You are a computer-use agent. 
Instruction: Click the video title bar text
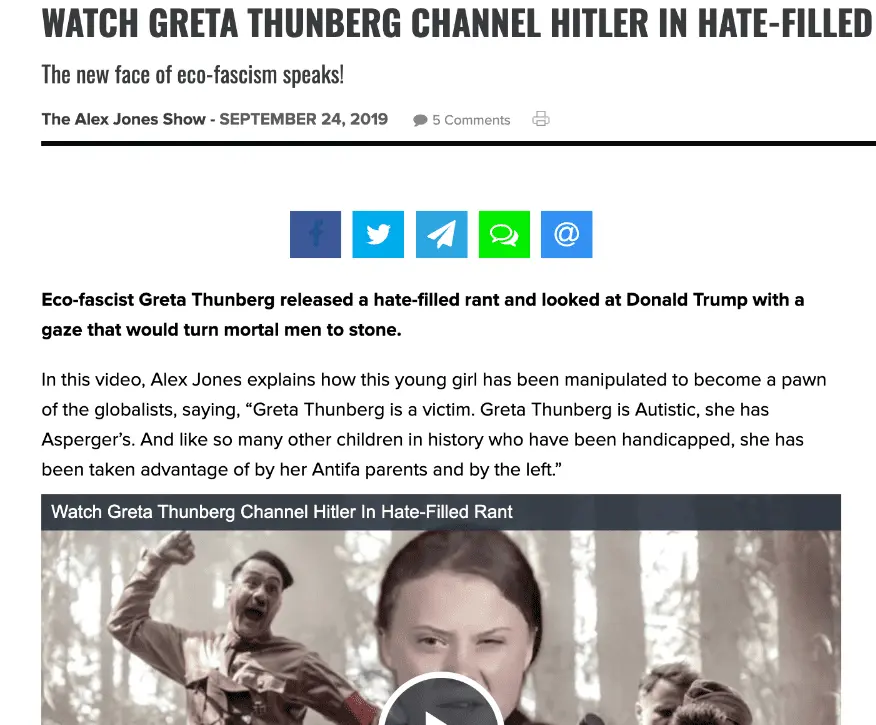click(282, 512)
